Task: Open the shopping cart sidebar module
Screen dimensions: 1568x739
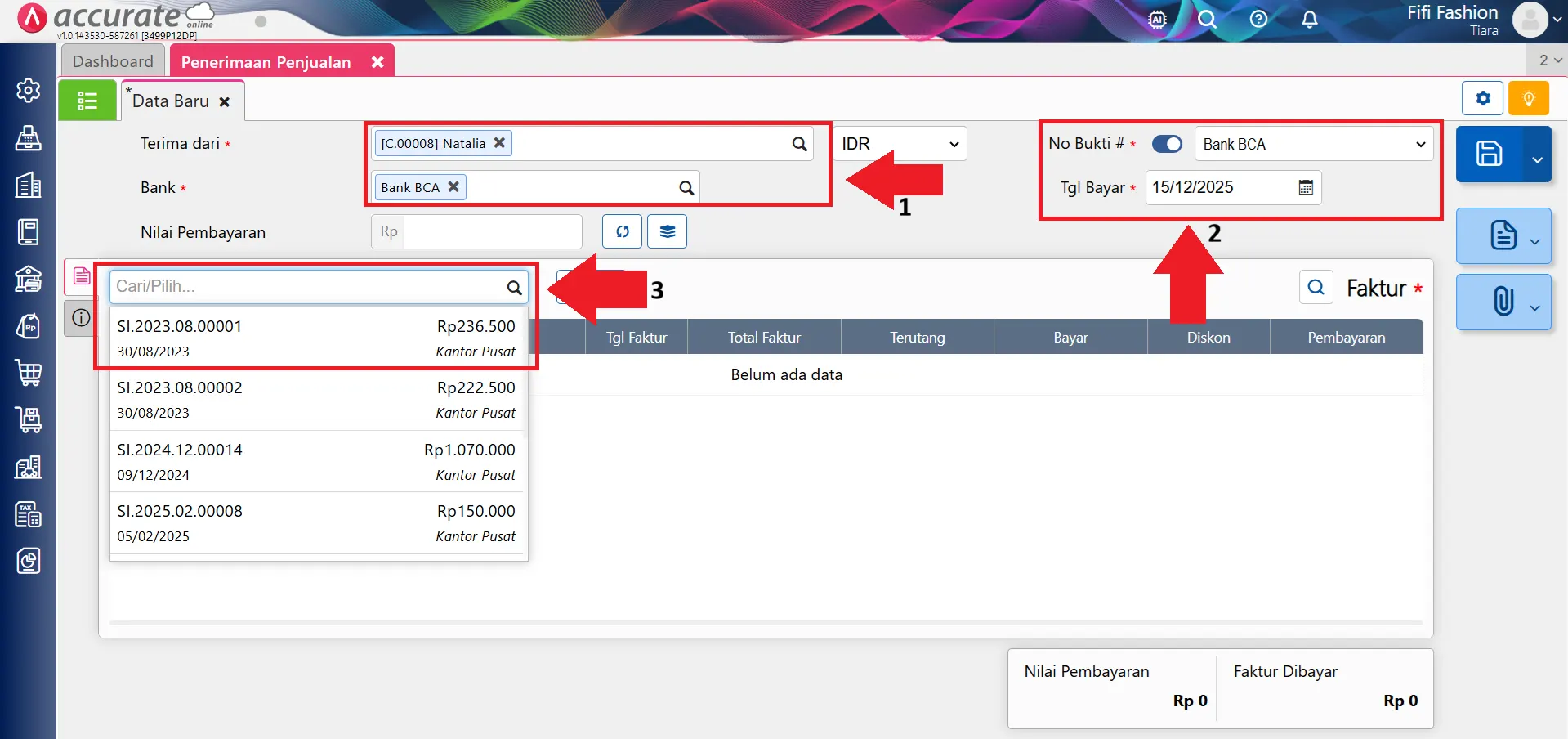Action: click(x=29, y=373)
